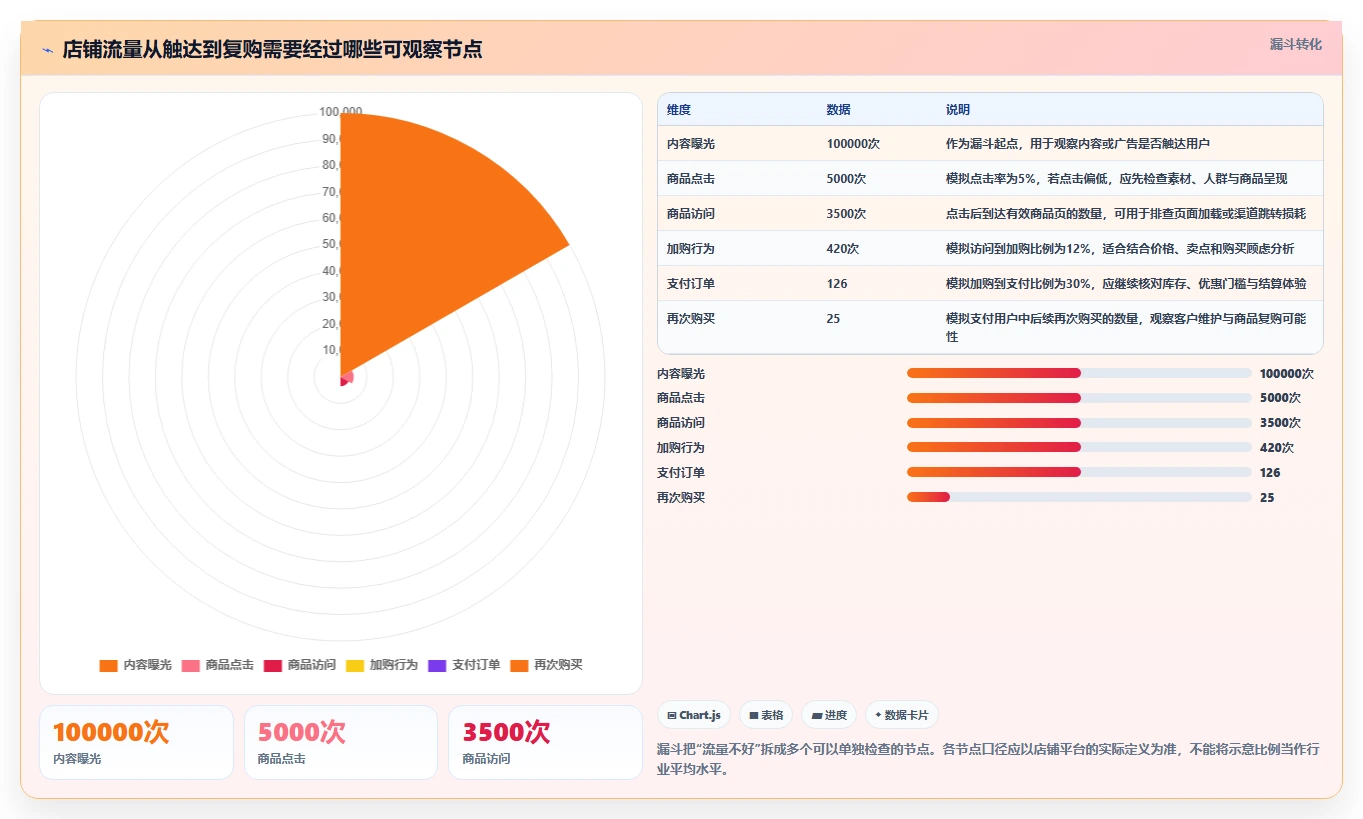Click the 3500次 商品访问 stat card

pos(545,742)
